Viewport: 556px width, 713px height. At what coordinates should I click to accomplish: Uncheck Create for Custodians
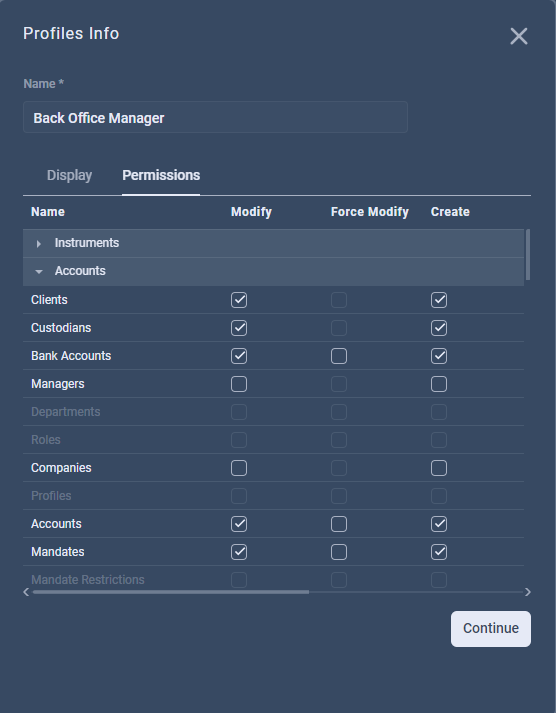point(439,328)
